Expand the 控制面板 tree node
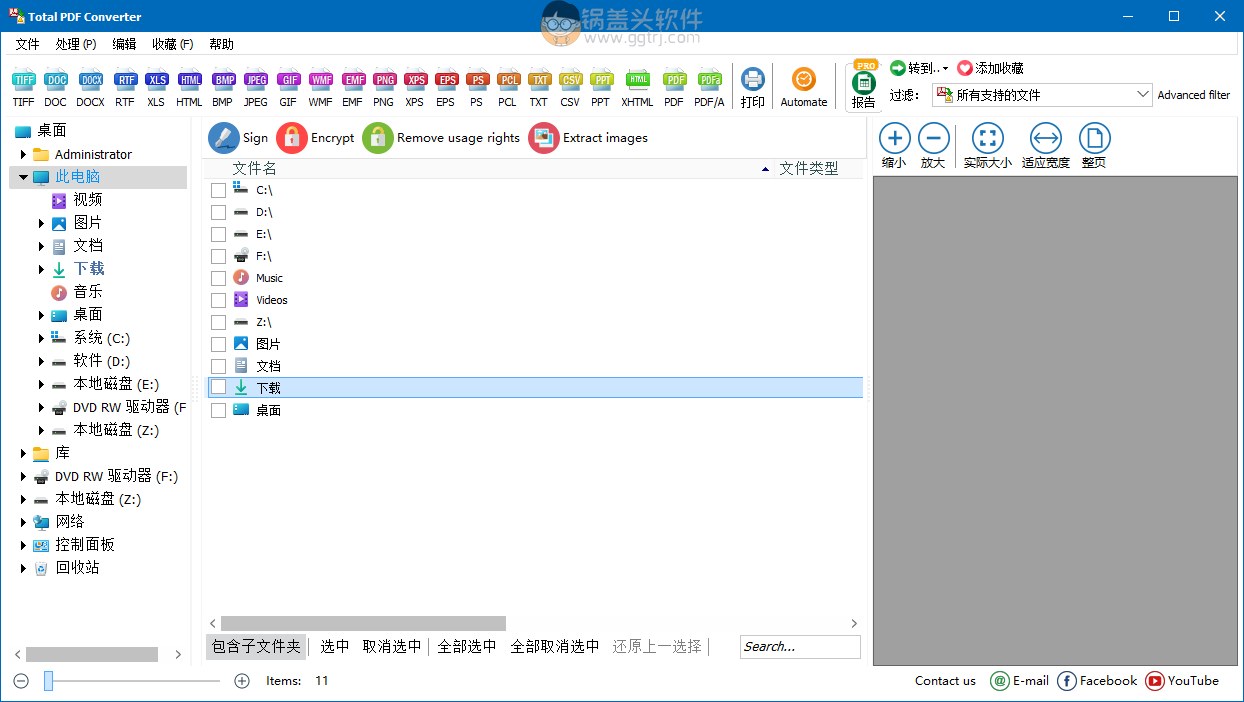 [x=23, y=545]
